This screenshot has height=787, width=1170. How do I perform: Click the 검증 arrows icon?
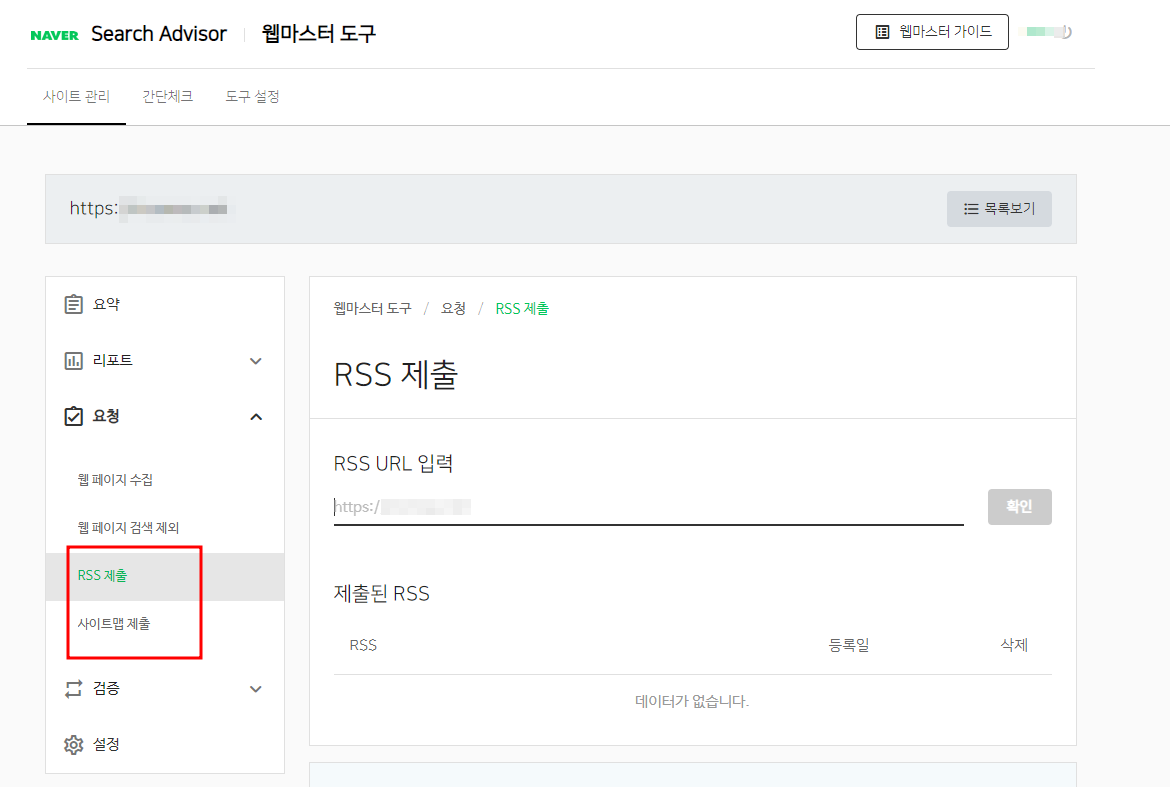pyautogui.click(x=74, y=688)
